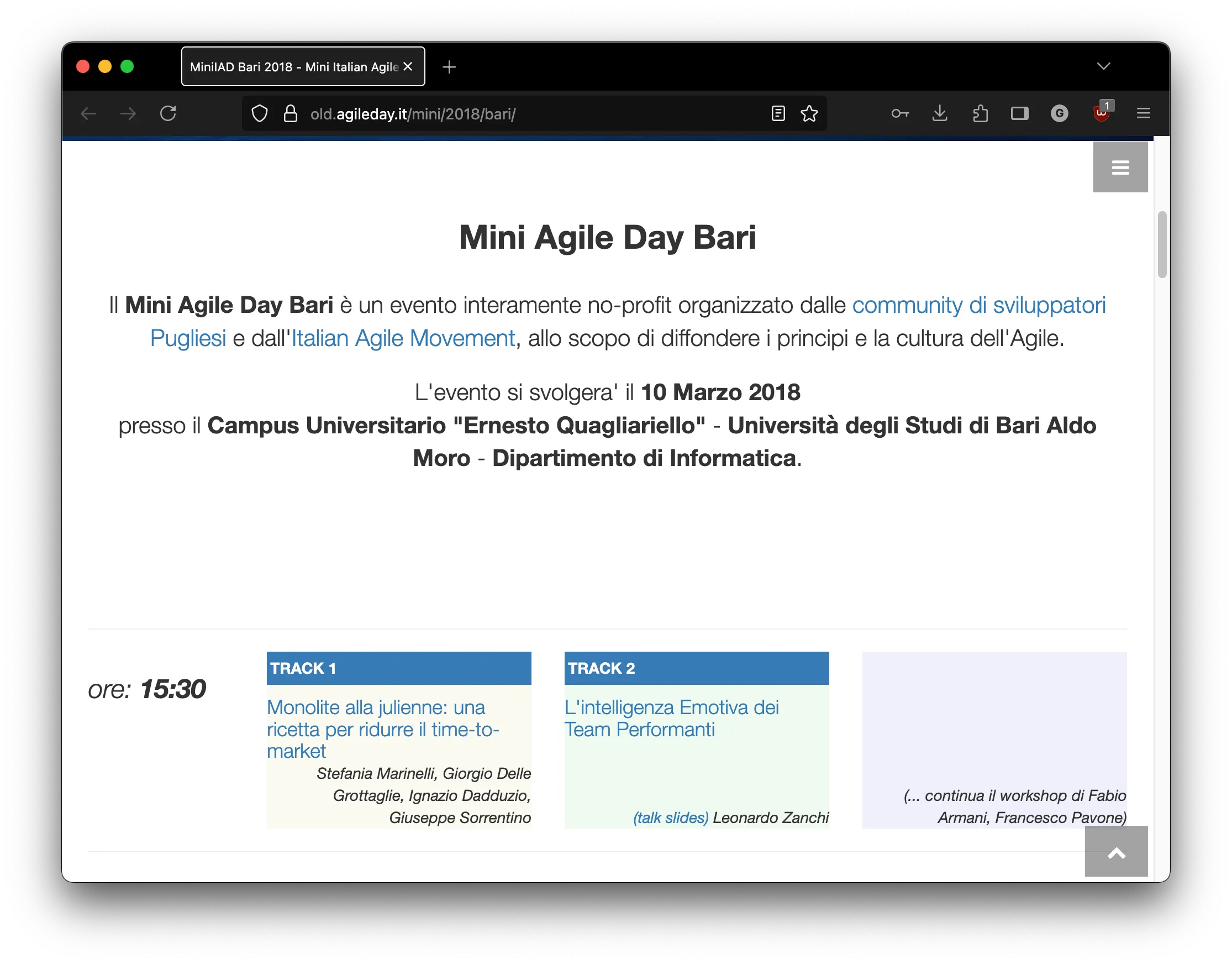Image resolution: width=1232 pixels, height=964 pixels.
Task: Open the talk slides for Leonardo Zanchi
Action: (x=670, y=818)
